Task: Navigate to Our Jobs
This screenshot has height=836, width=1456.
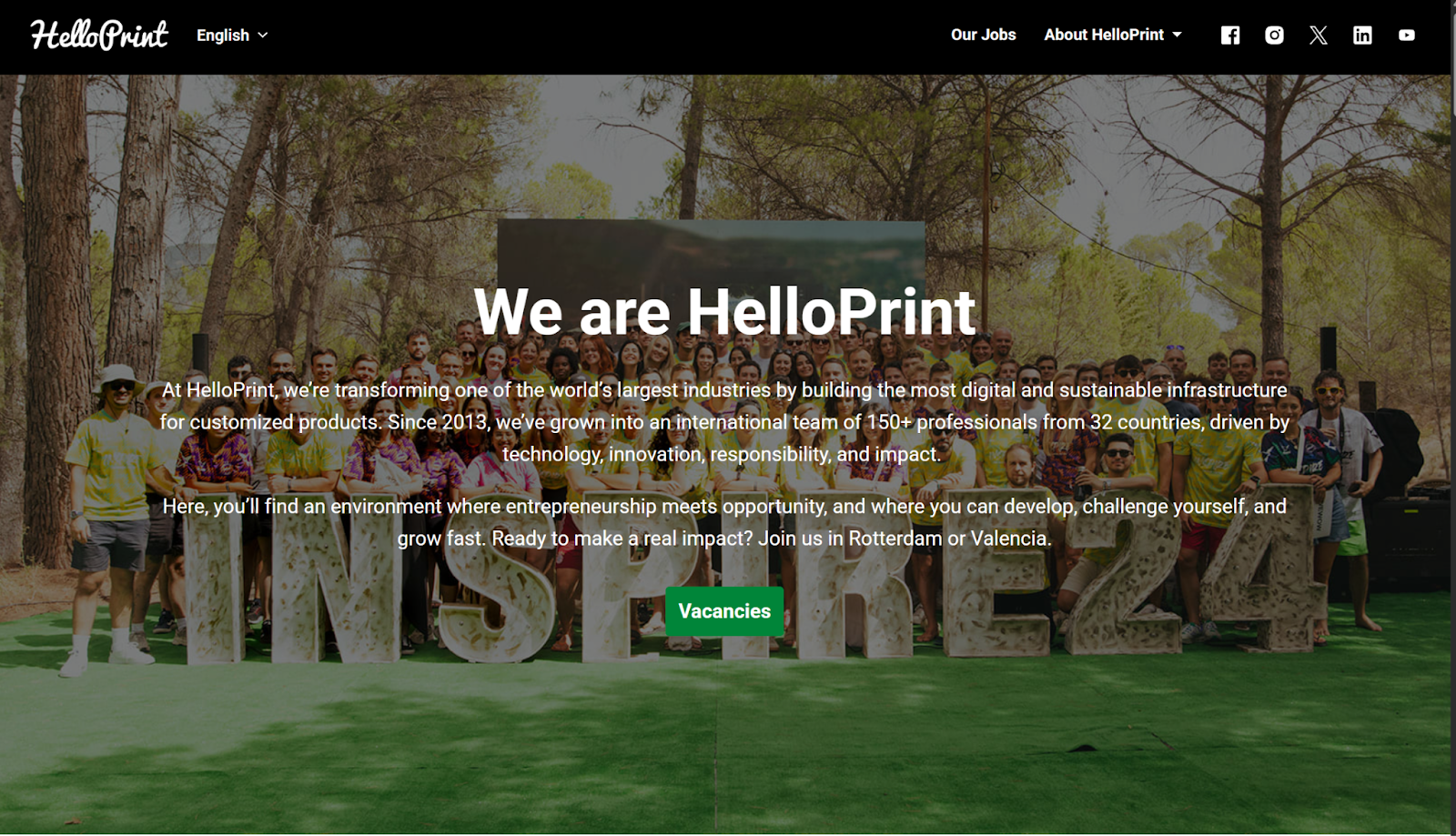Action: [x=983, y=35]
